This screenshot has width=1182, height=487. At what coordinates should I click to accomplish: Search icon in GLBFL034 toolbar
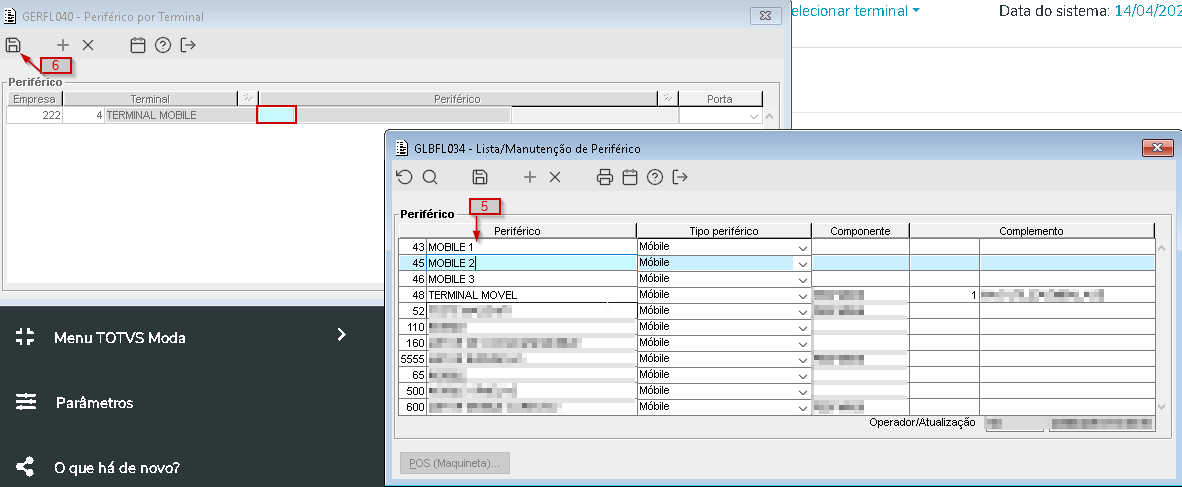pyautogui.click(x=430, y=177)
